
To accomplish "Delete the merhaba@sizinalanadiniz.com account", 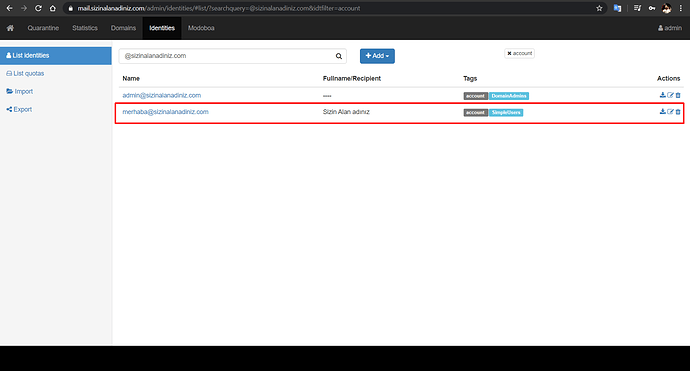I will click(x=678, y=112).
